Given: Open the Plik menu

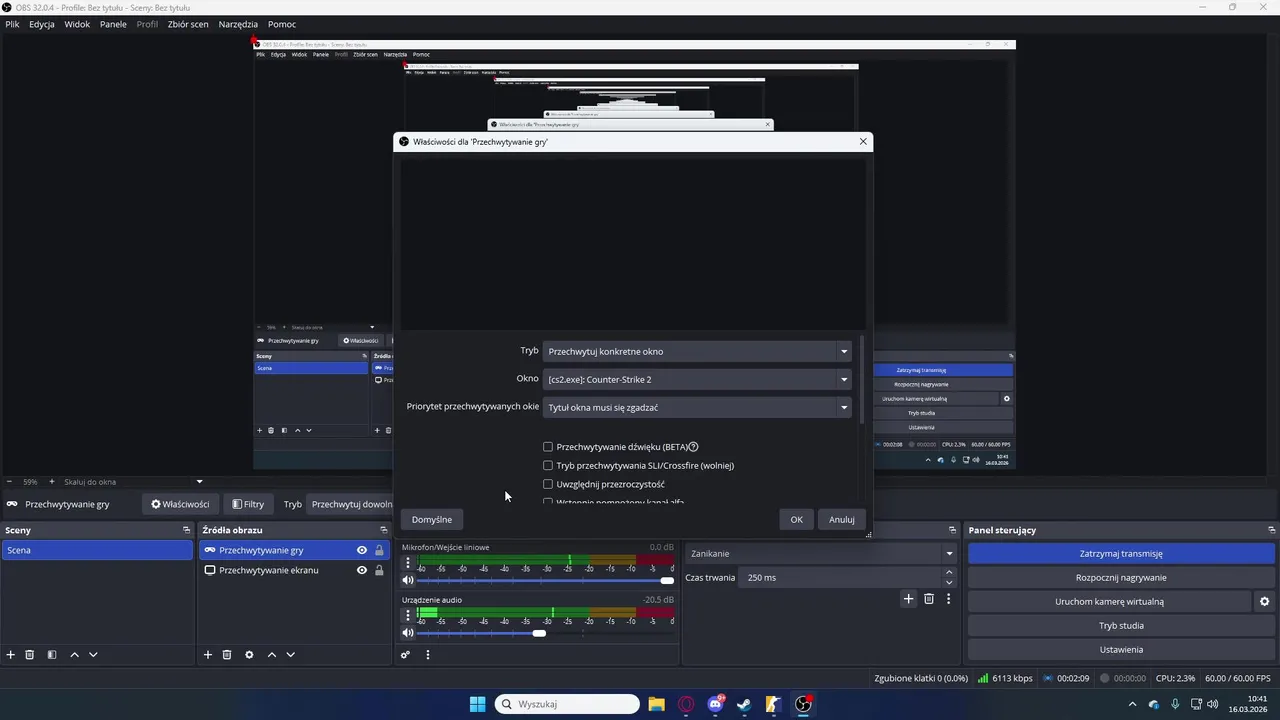Looking at the screenshot, I should click(x=12, y=24).
